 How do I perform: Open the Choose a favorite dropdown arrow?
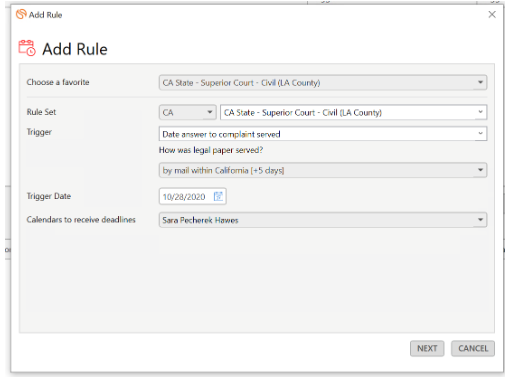click(480, 82)
